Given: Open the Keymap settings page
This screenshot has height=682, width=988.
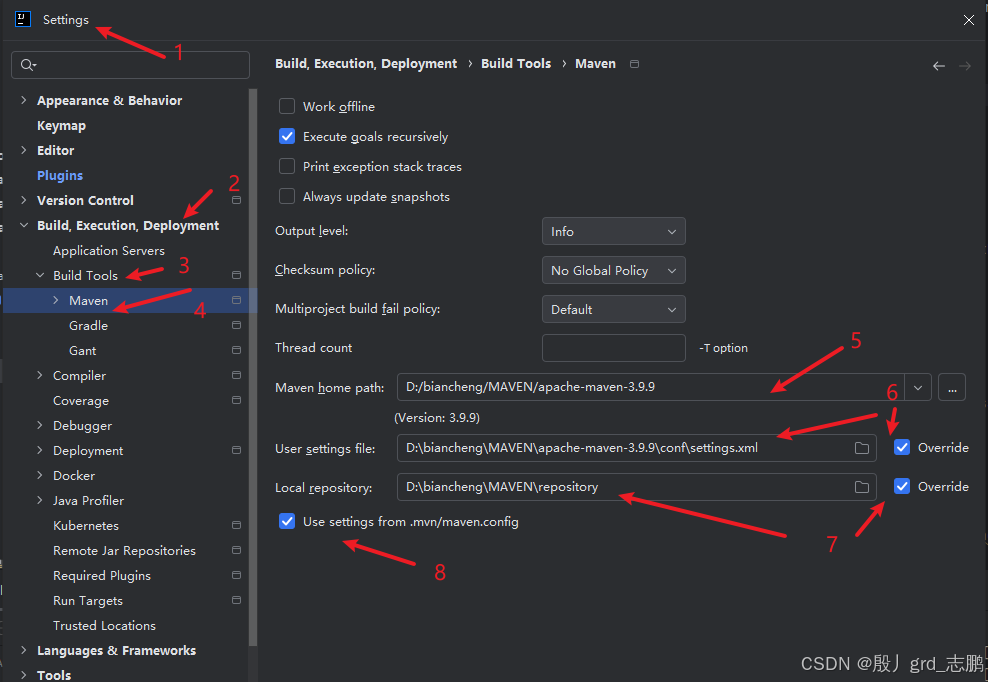Looking at the screenshot, I should [61, 125].
